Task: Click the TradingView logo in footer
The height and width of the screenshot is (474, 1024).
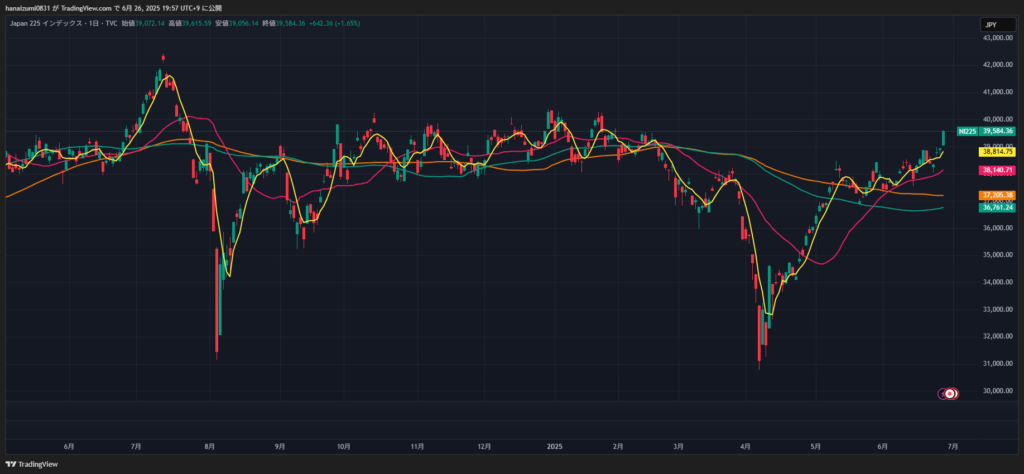Action: [32, 464]
